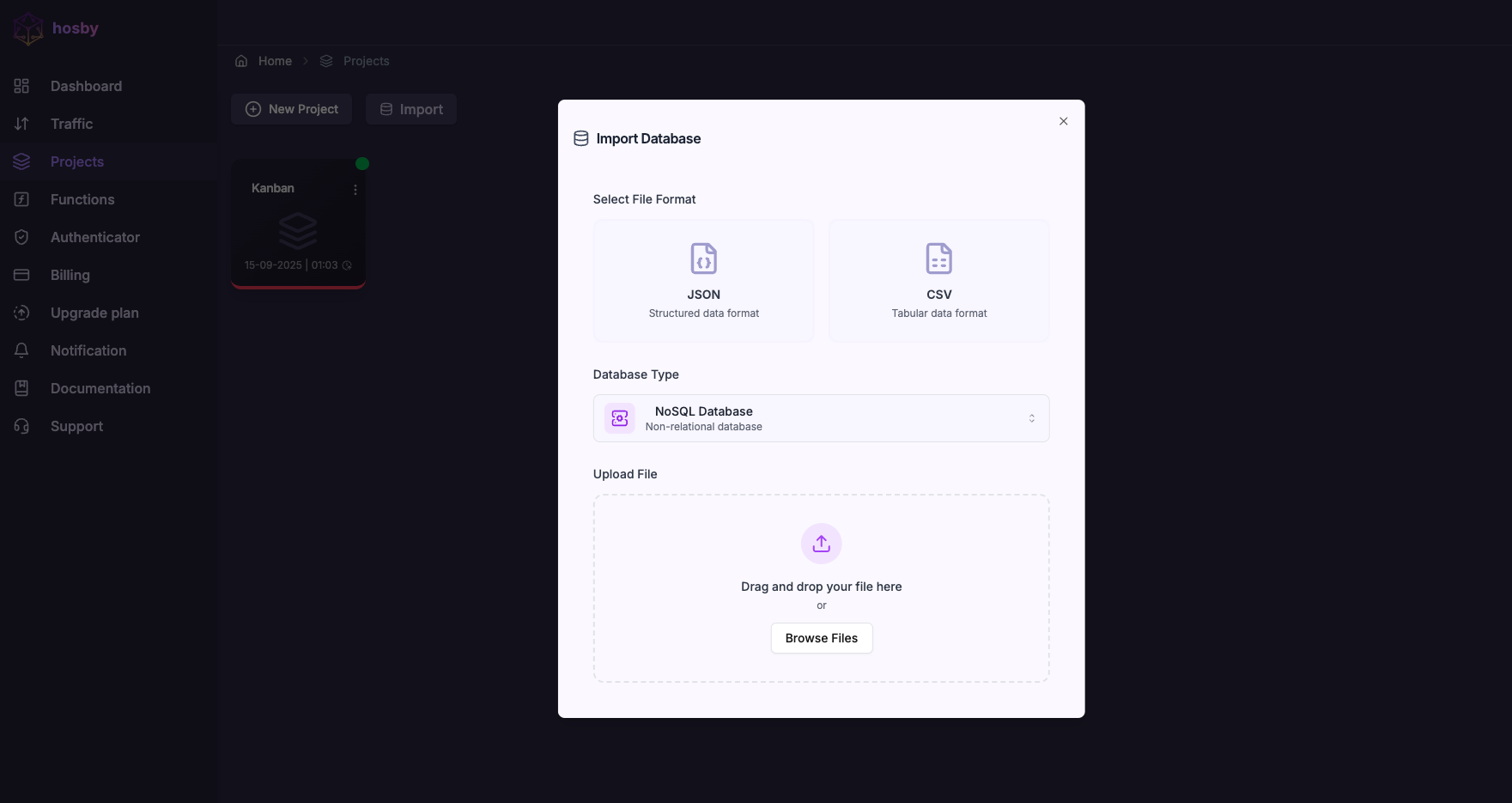Viewport: 1512px width, 803px height.
Task: Open the Traffic section
Action: click(x=72, y=124)
